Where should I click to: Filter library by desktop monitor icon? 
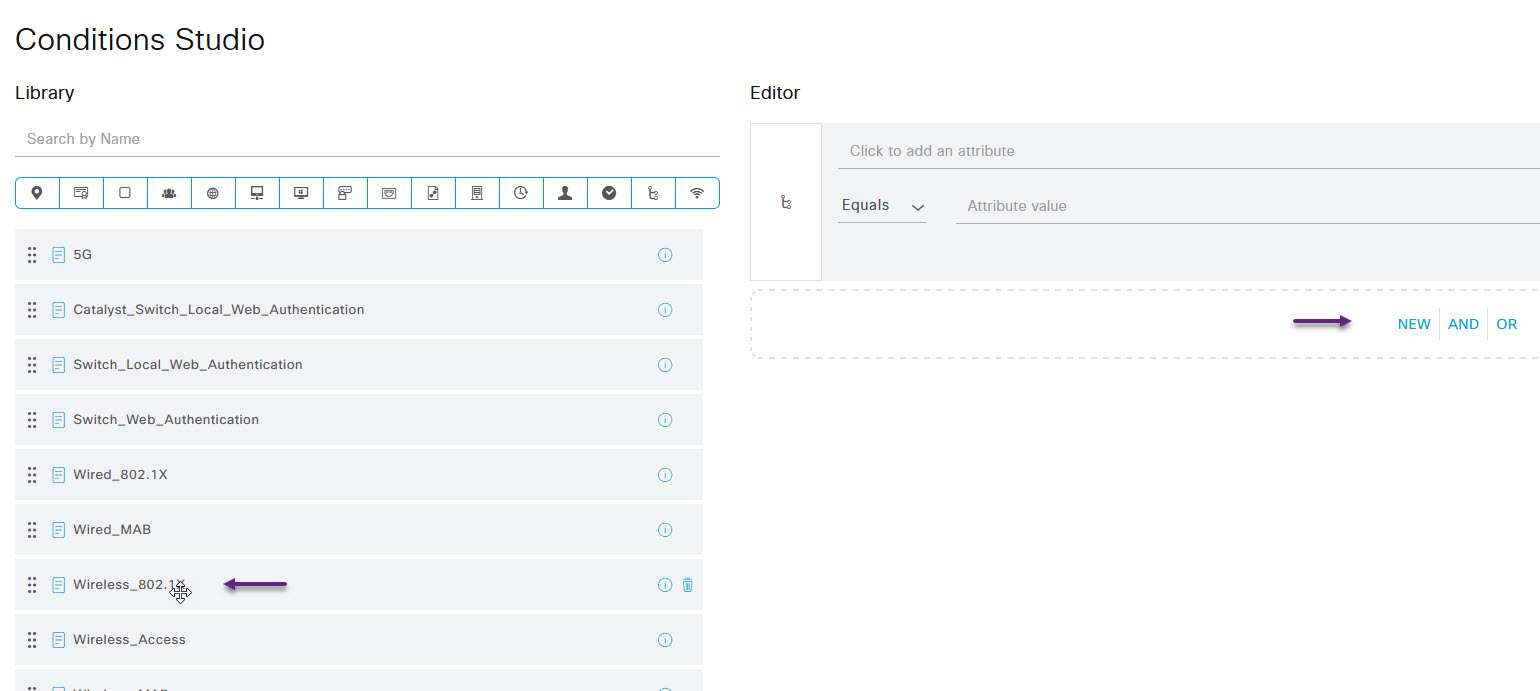click(x=301, y=193)
